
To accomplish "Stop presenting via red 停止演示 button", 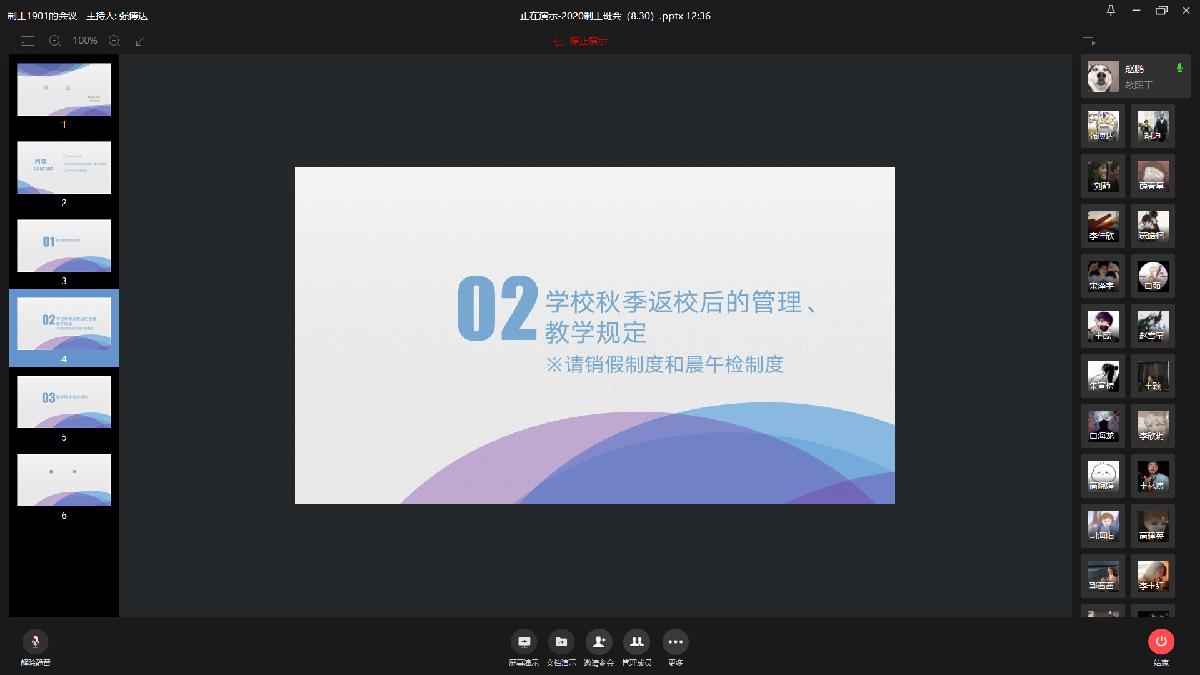I will pos(581,41).
